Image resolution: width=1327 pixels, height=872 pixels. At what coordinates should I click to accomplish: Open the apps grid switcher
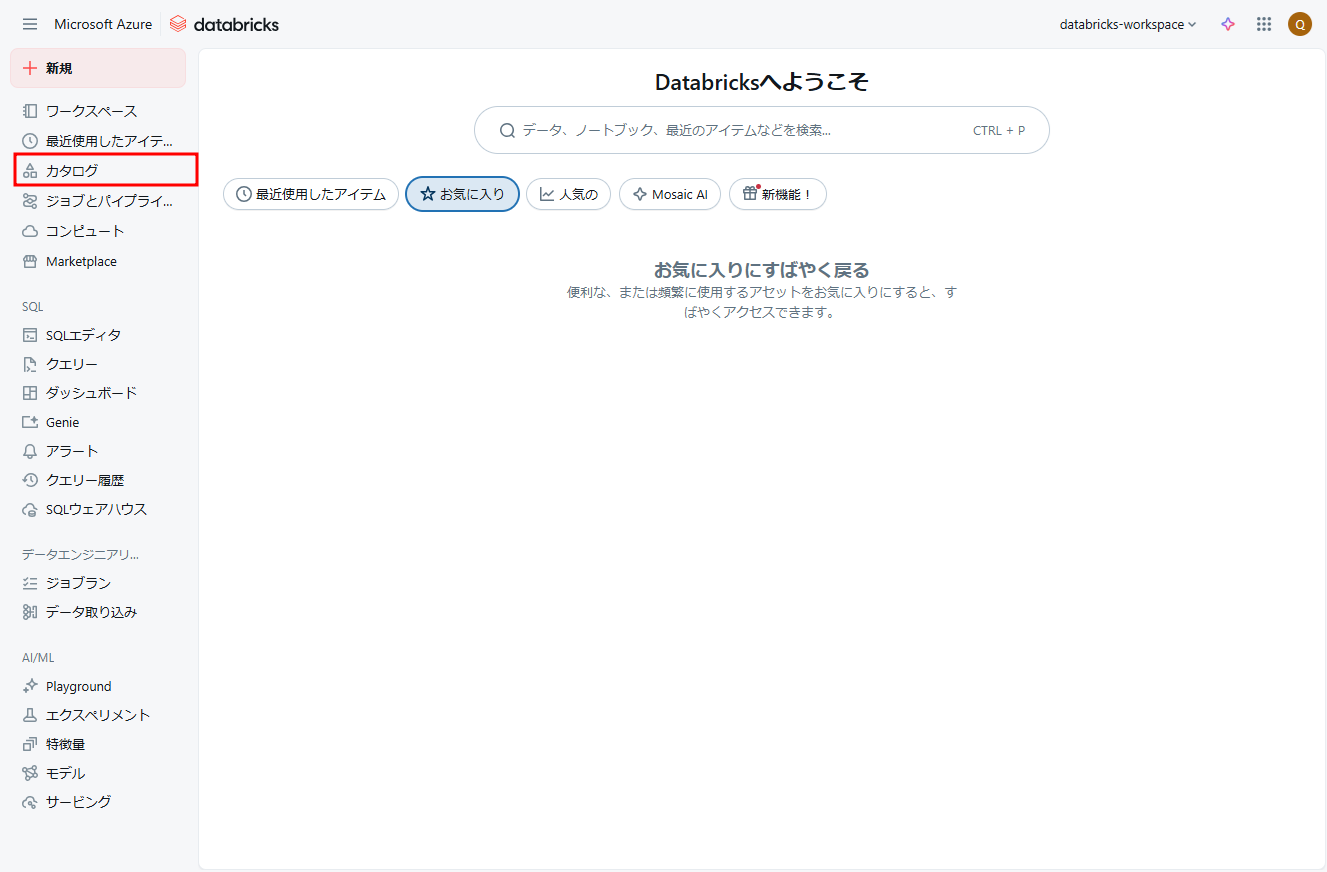(x=1264, y=24)
